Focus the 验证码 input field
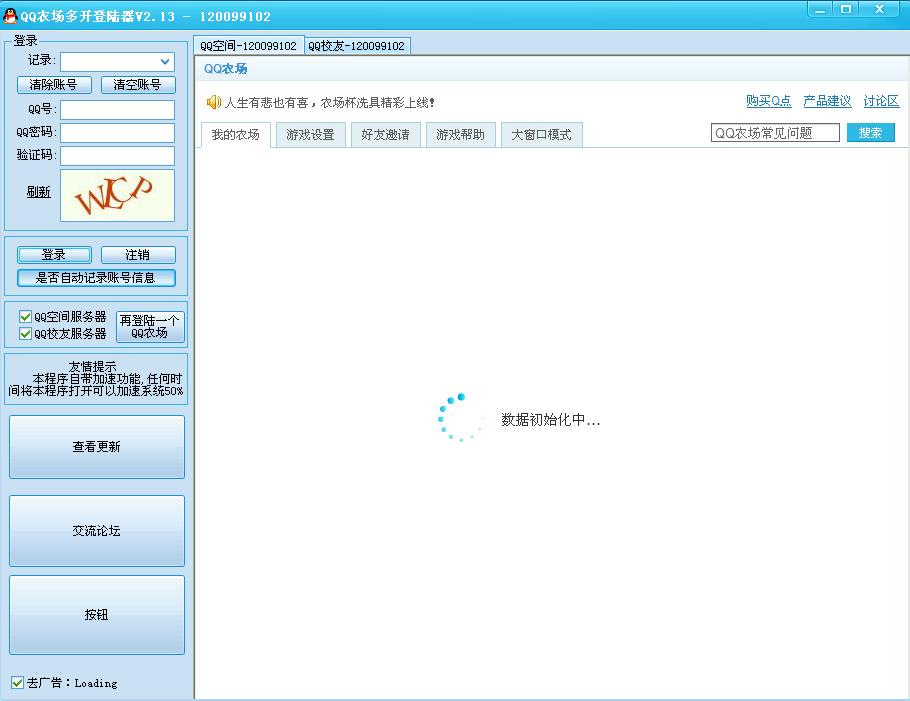This screenshot has width=910, height=701. 117,156
